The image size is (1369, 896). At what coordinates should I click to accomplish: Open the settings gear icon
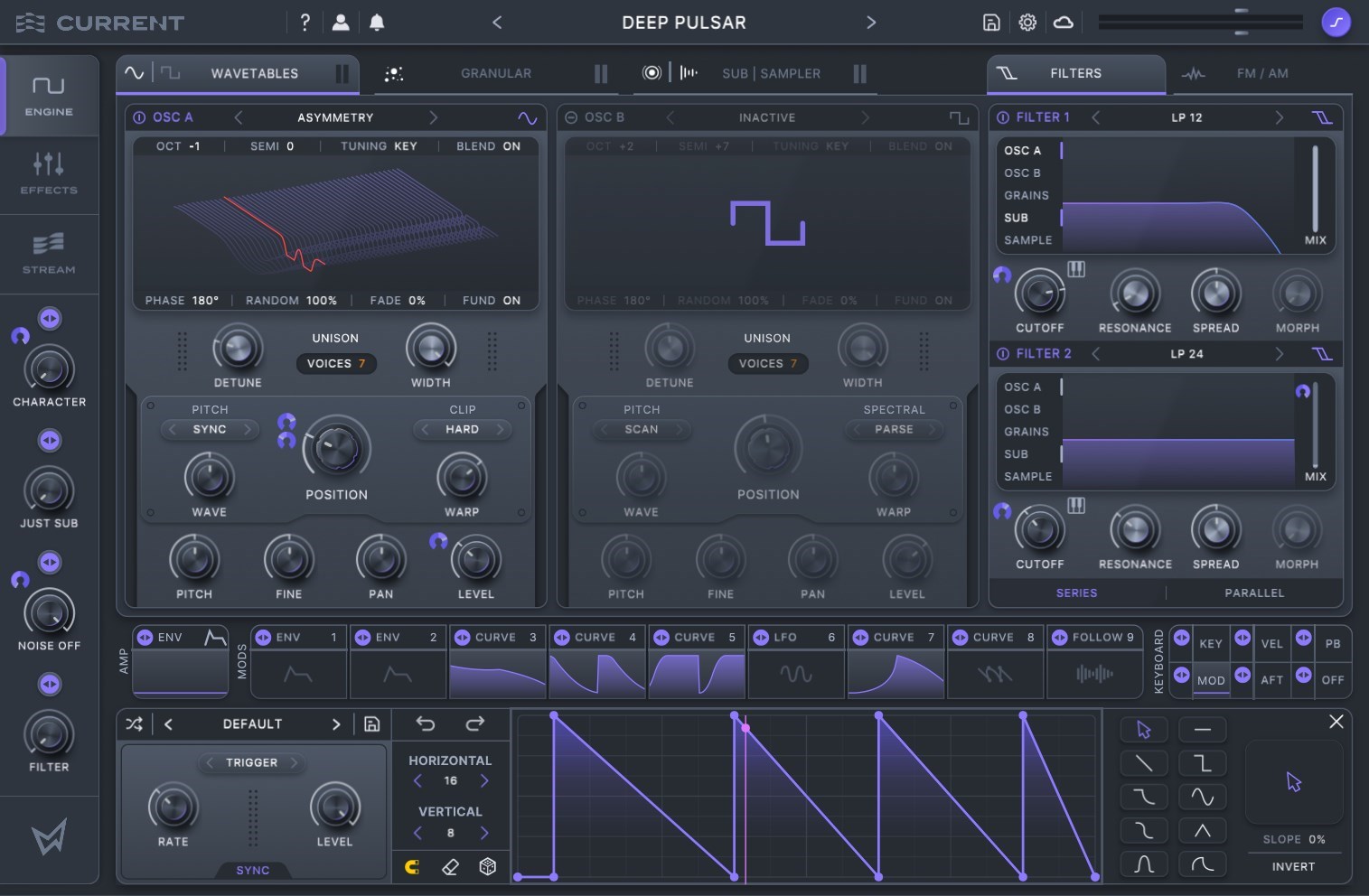pos(1027,23)
